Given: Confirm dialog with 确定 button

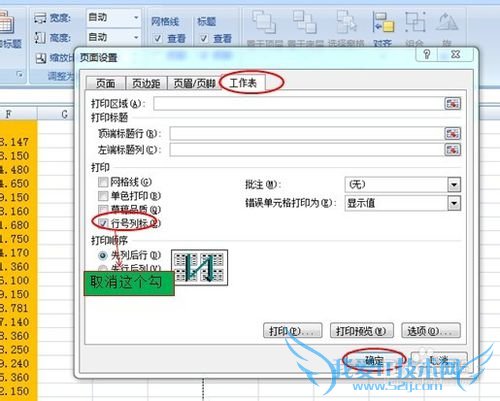Looking at the screenshot, I should point(374,360).
